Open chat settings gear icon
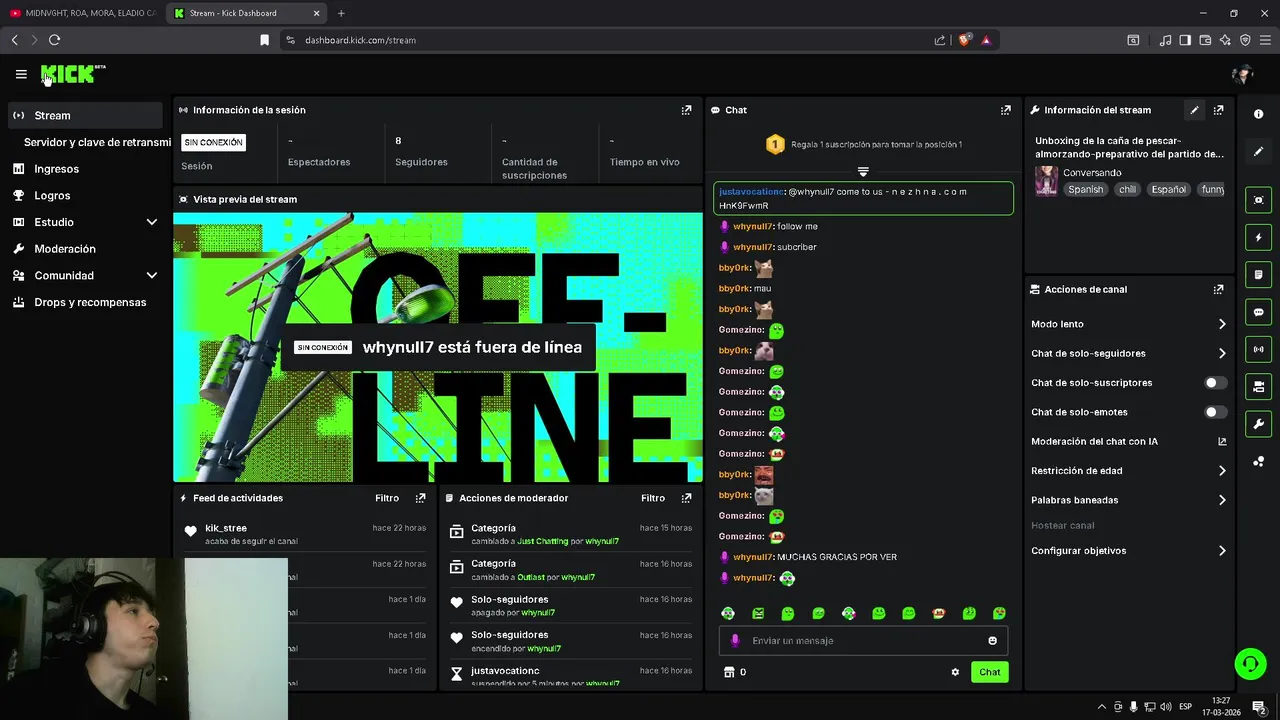The image size is (1280, 720). pyautogui.click(x=955, y=672)
